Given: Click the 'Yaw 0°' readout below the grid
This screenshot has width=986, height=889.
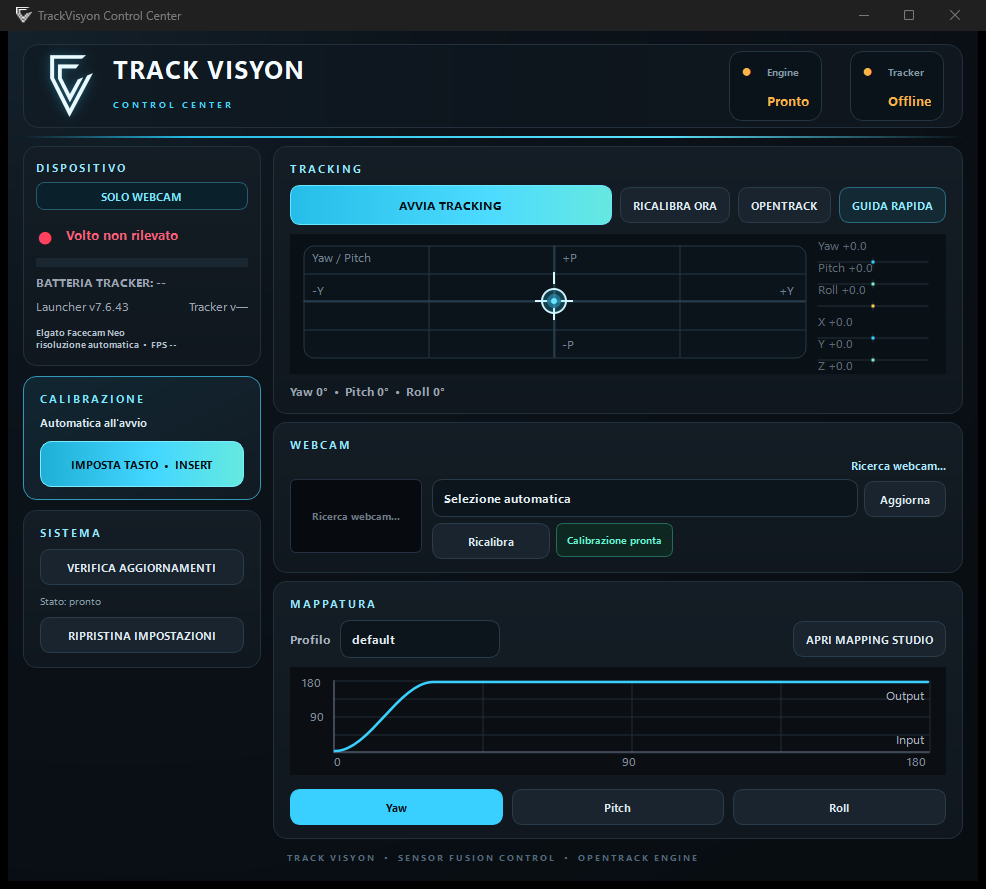Looking at the screenshot, I should (309, 392).
